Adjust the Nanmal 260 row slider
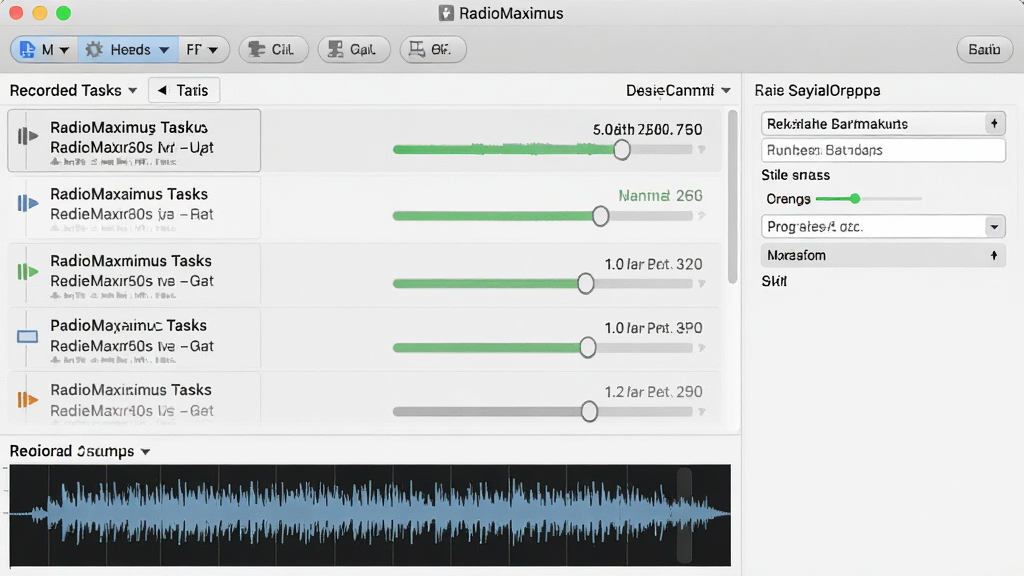 coord(600,216)
